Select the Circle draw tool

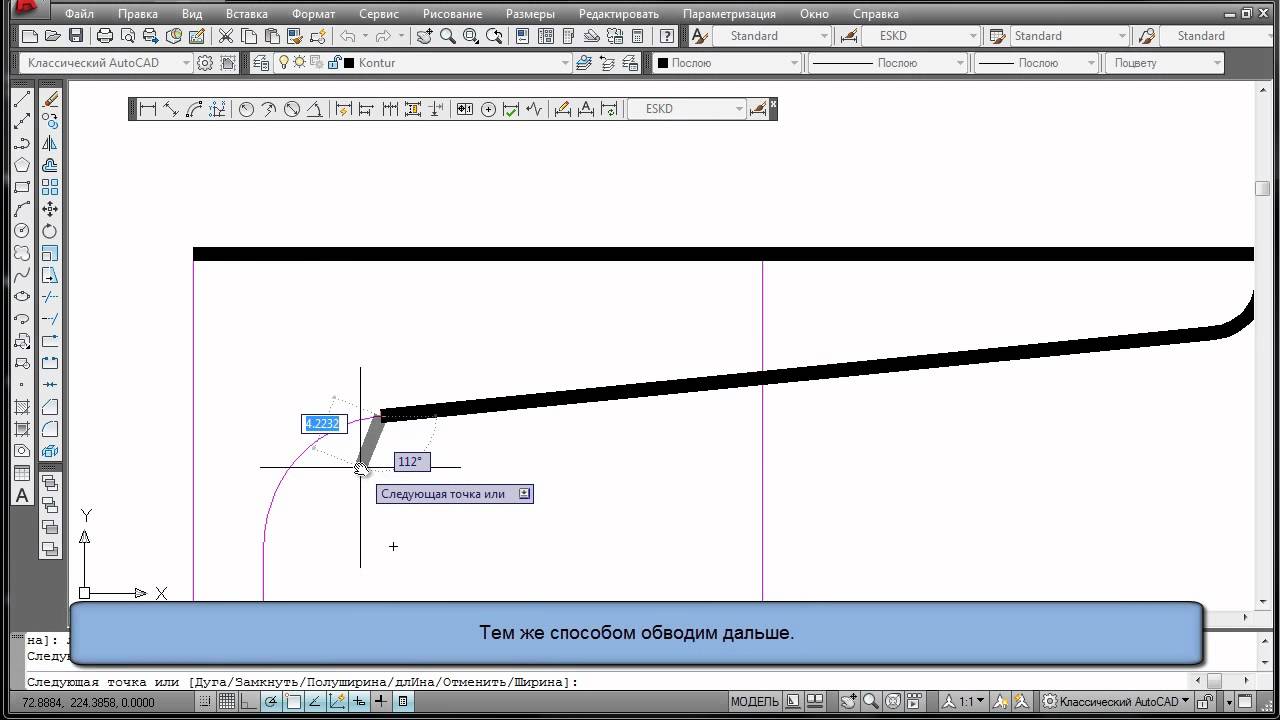click(x=21, y=231)
